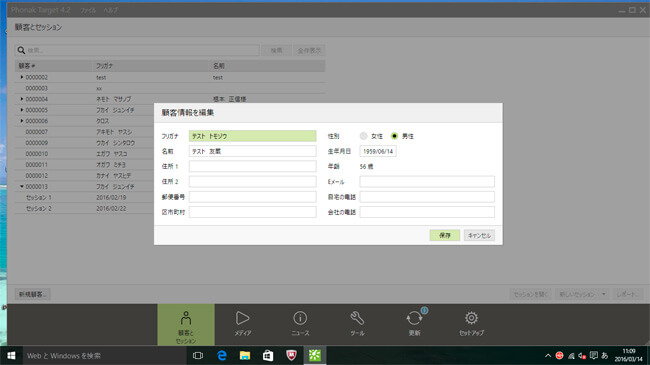The image size is (650, 365).
Task: Select customer row 0000009
Action: point(84,143)
